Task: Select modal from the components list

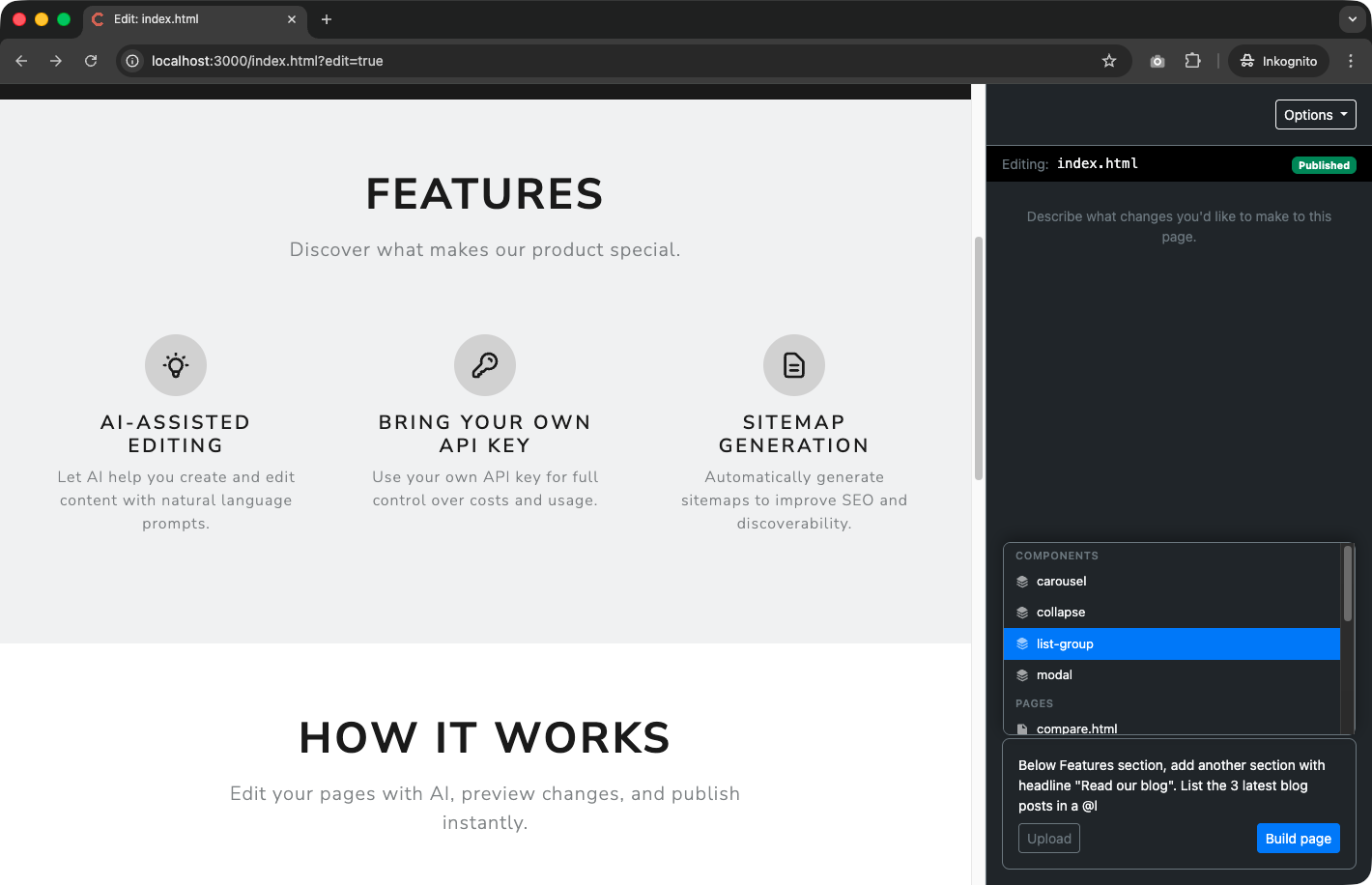Action: point(1054,674)
